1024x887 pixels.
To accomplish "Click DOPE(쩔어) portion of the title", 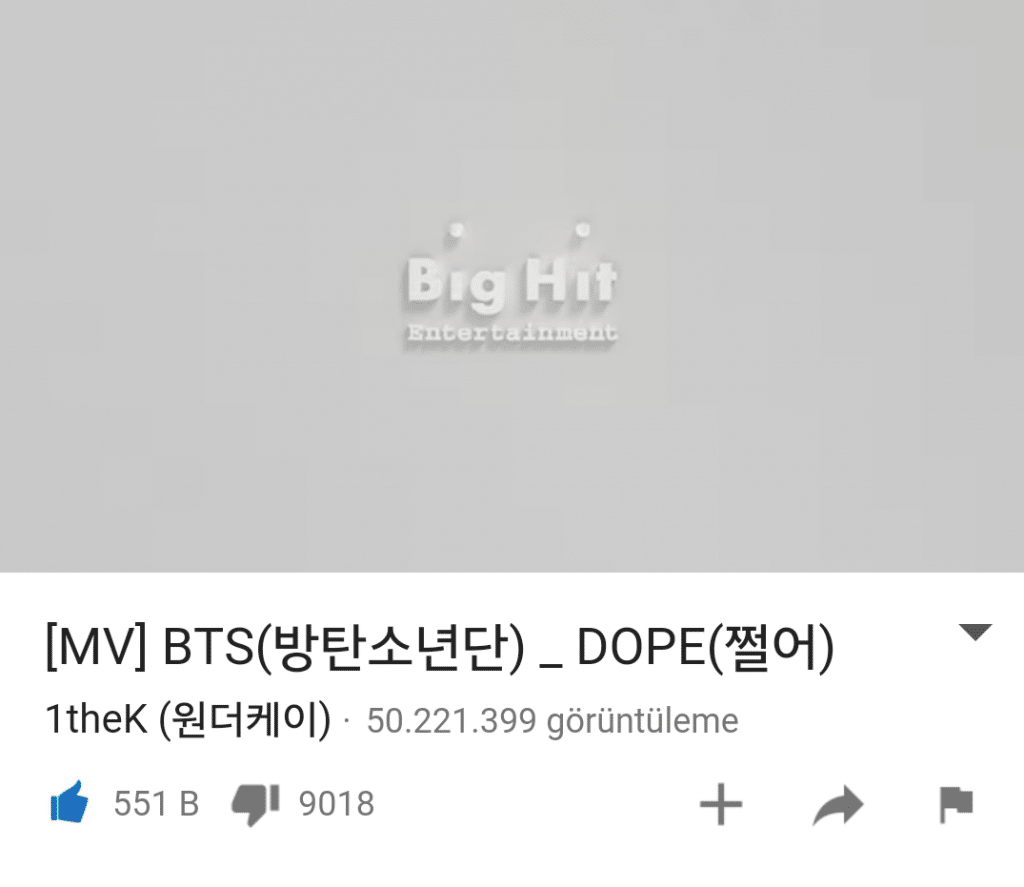I will tap(705, 647).
